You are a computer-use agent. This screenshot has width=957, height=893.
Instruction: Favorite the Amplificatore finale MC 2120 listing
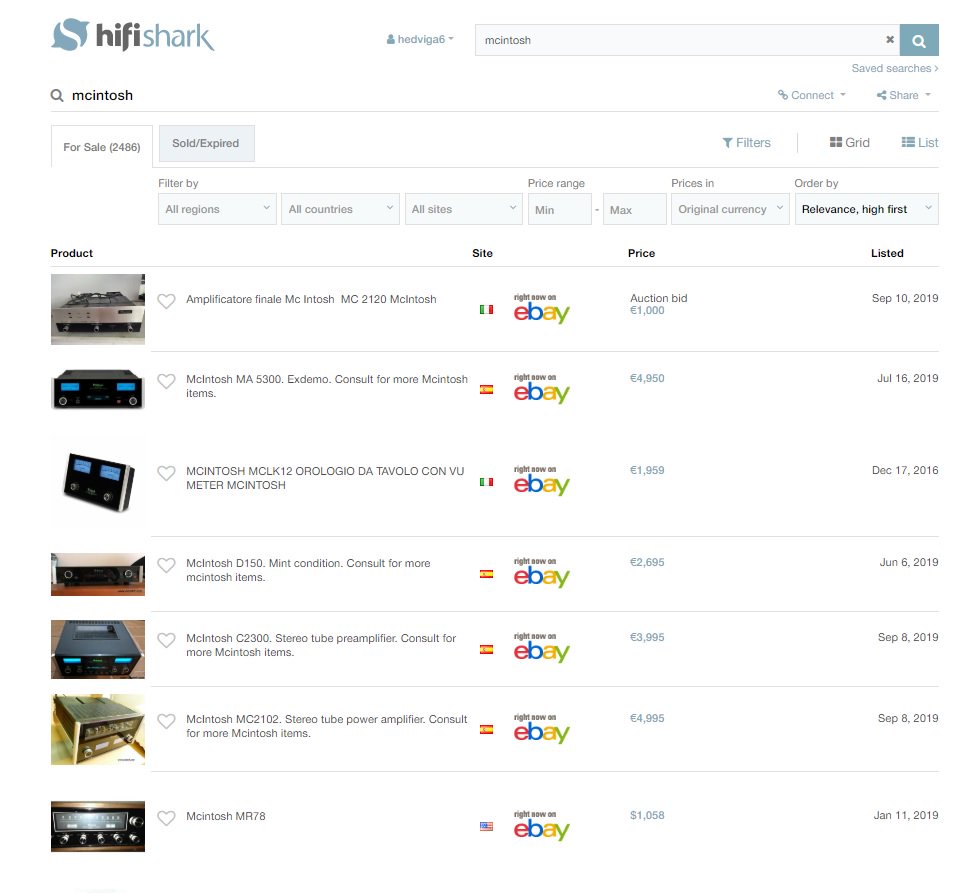(x=167, y=300)
